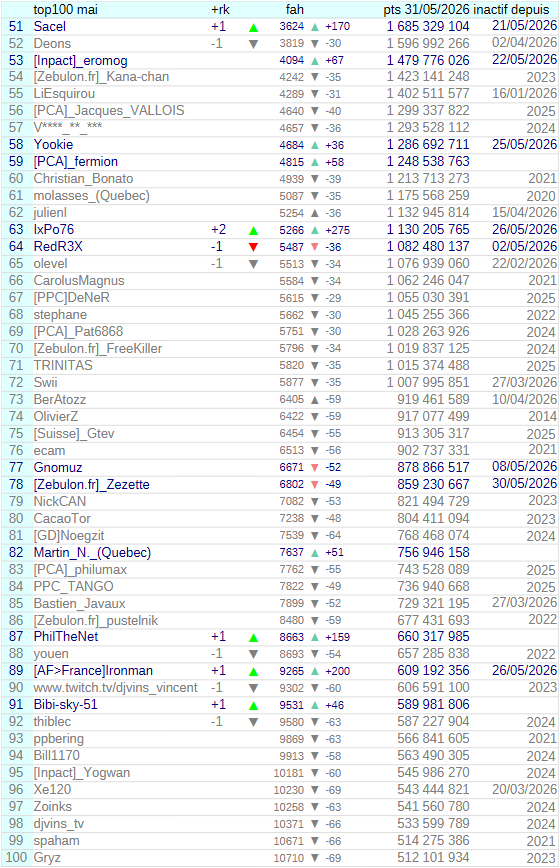Click the green rank arrow for Bibi-sky-51

[x=253, y=706]
